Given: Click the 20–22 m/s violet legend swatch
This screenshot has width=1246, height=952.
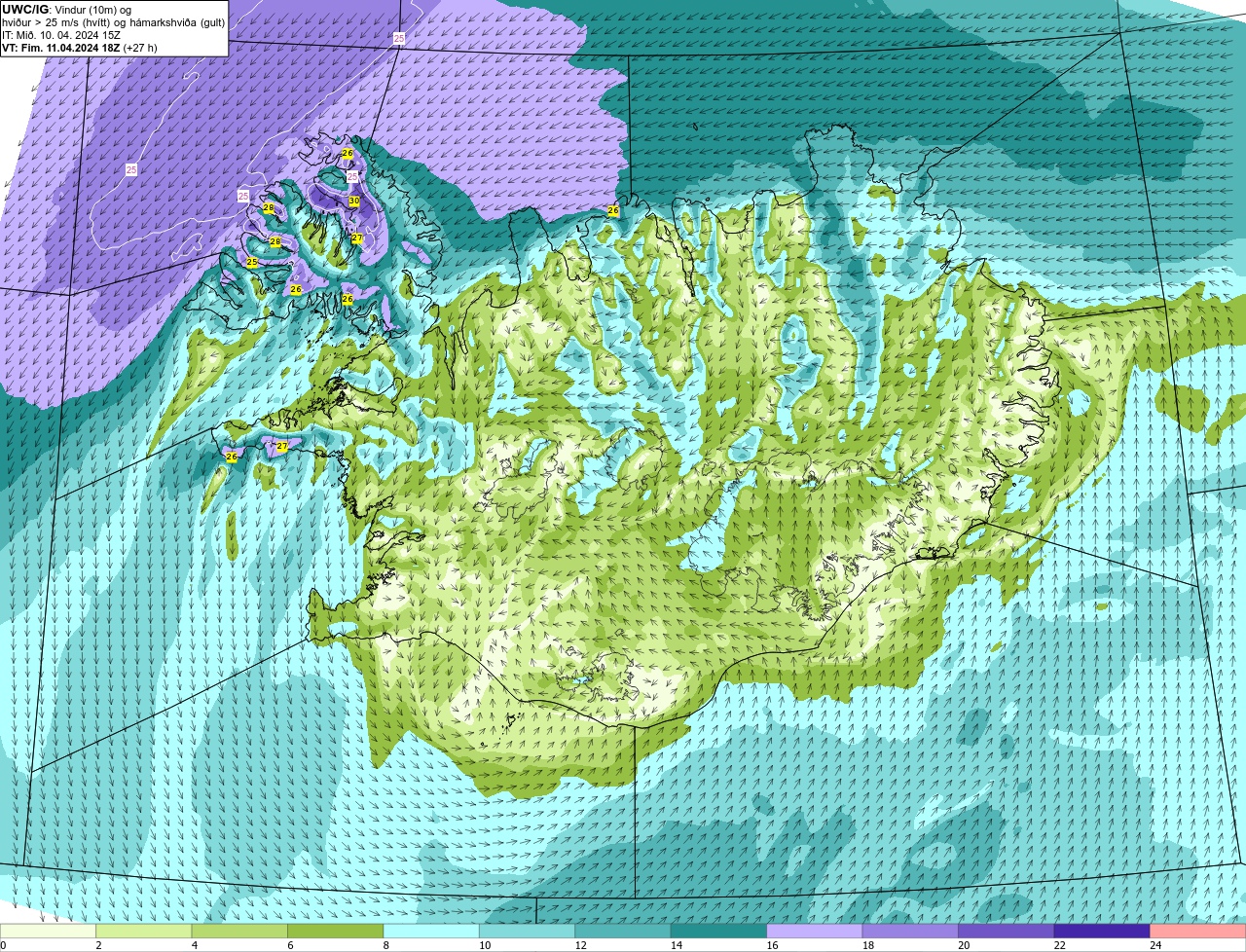Looking at the screenshot, I should (1007, 931).
